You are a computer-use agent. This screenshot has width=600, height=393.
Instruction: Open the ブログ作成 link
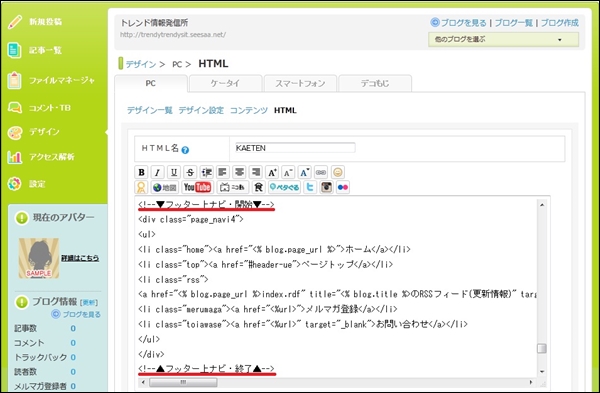pos(559,23)
